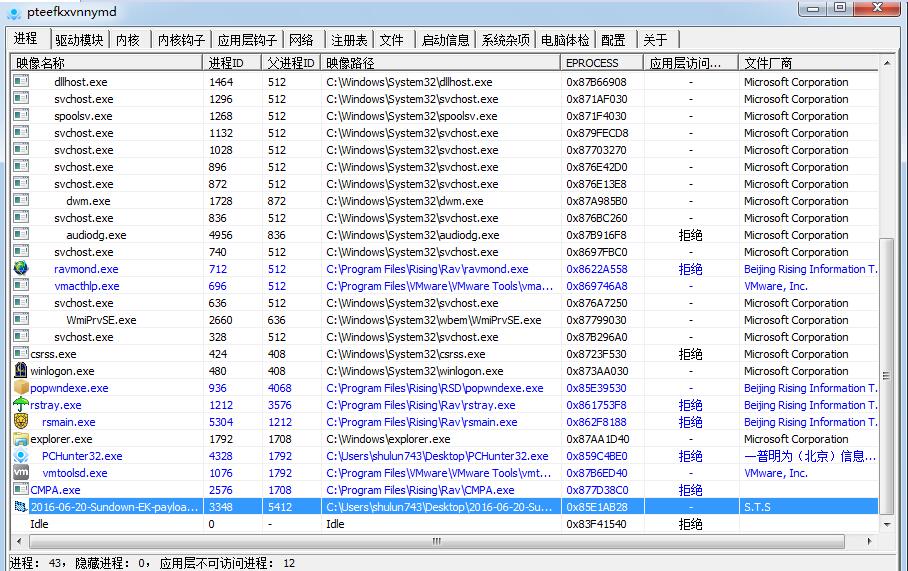Click the application icon in title bar
The width and height of the screenshot is (908, 571).
coord(14,13)
